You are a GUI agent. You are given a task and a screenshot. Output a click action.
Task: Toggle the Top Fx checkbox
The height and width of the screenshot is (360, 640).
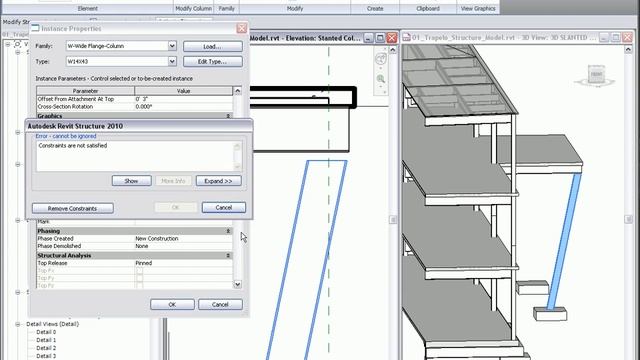(140, 271)
